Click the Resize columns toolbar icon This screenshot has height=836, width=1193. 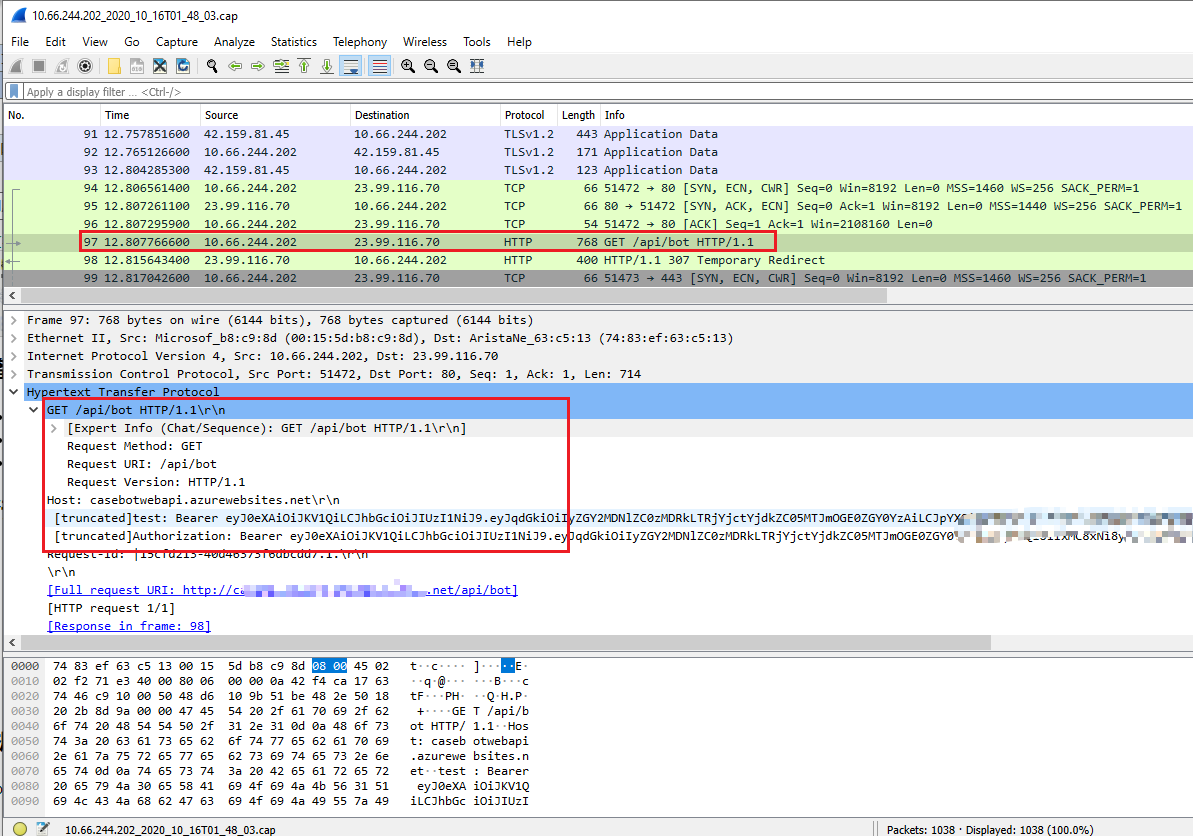pyautogui.click(x=477, y=66)
